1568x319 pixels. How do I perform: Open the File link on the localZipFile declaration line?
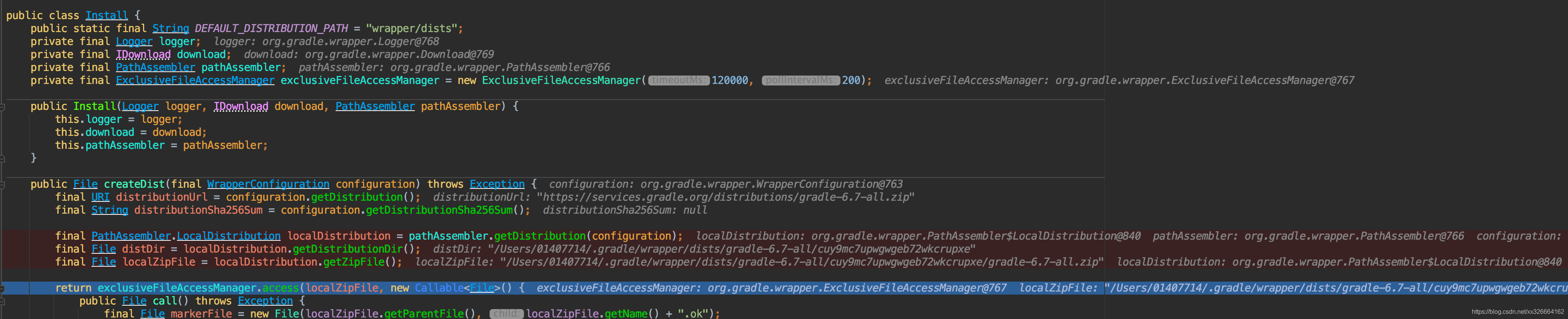103,262
